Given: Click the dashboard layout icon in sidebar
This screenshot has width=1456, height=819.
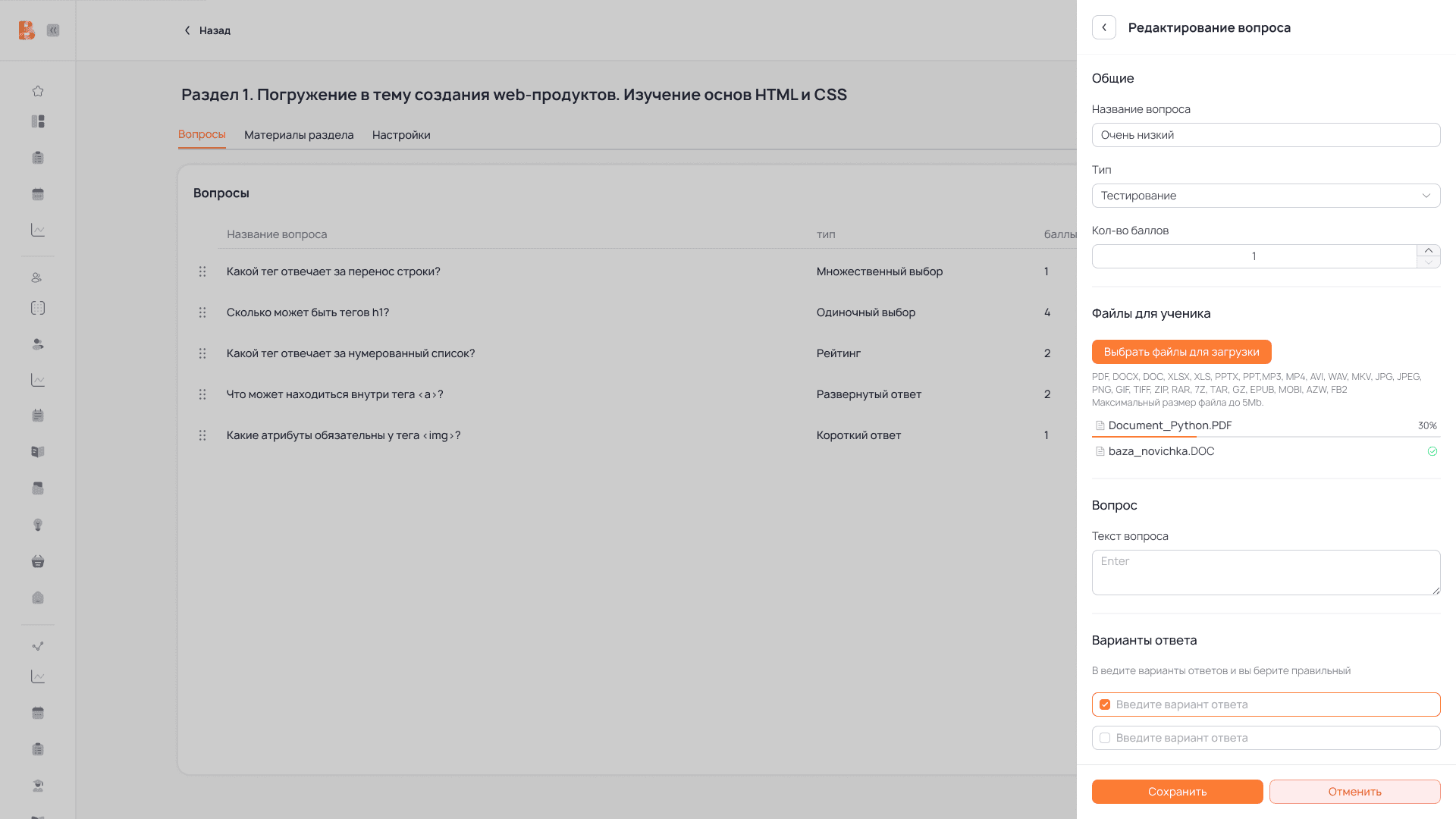Looking at the screenshot, I should point(38,121).
